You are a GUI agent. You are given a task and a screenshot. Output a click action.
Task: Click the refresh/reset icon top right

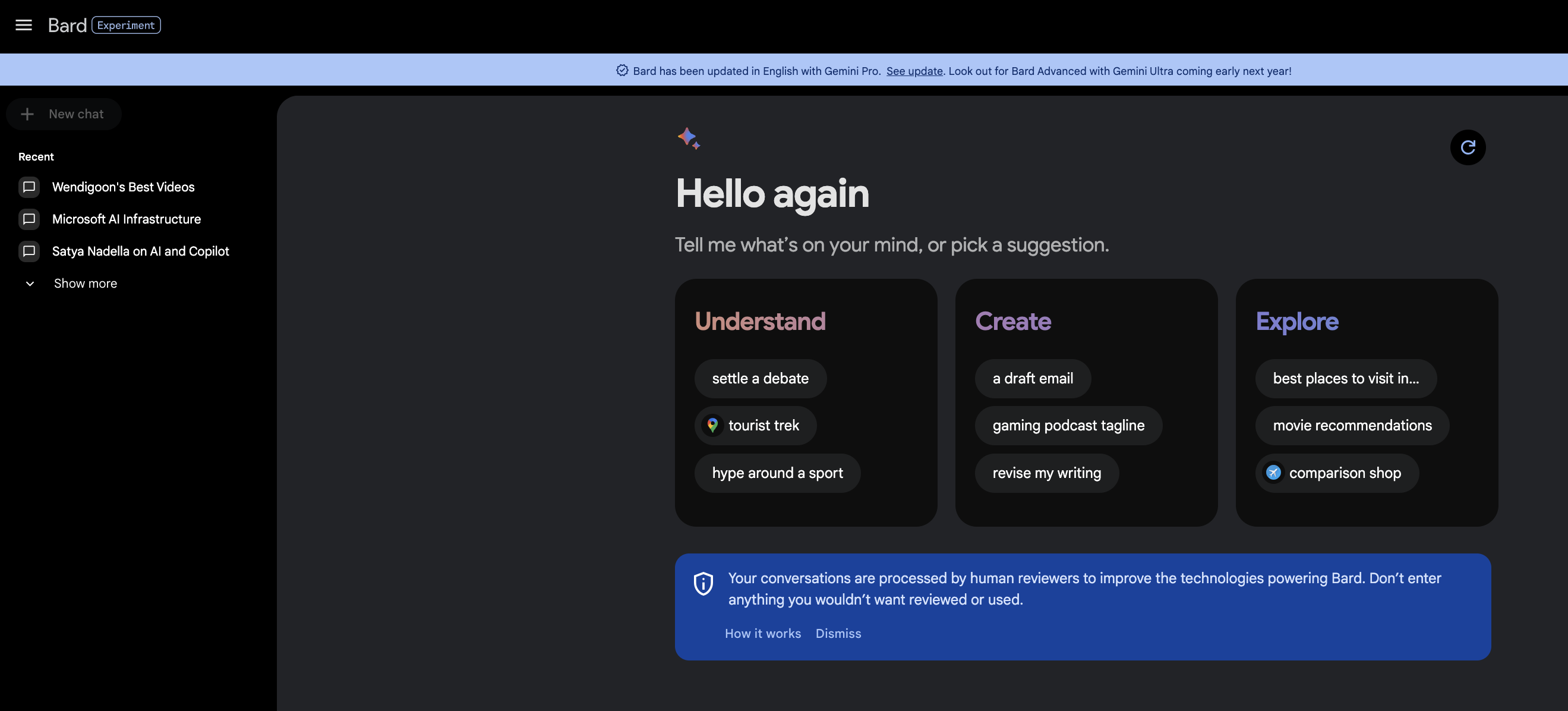pyautogui.click(x=1468, y=147)
